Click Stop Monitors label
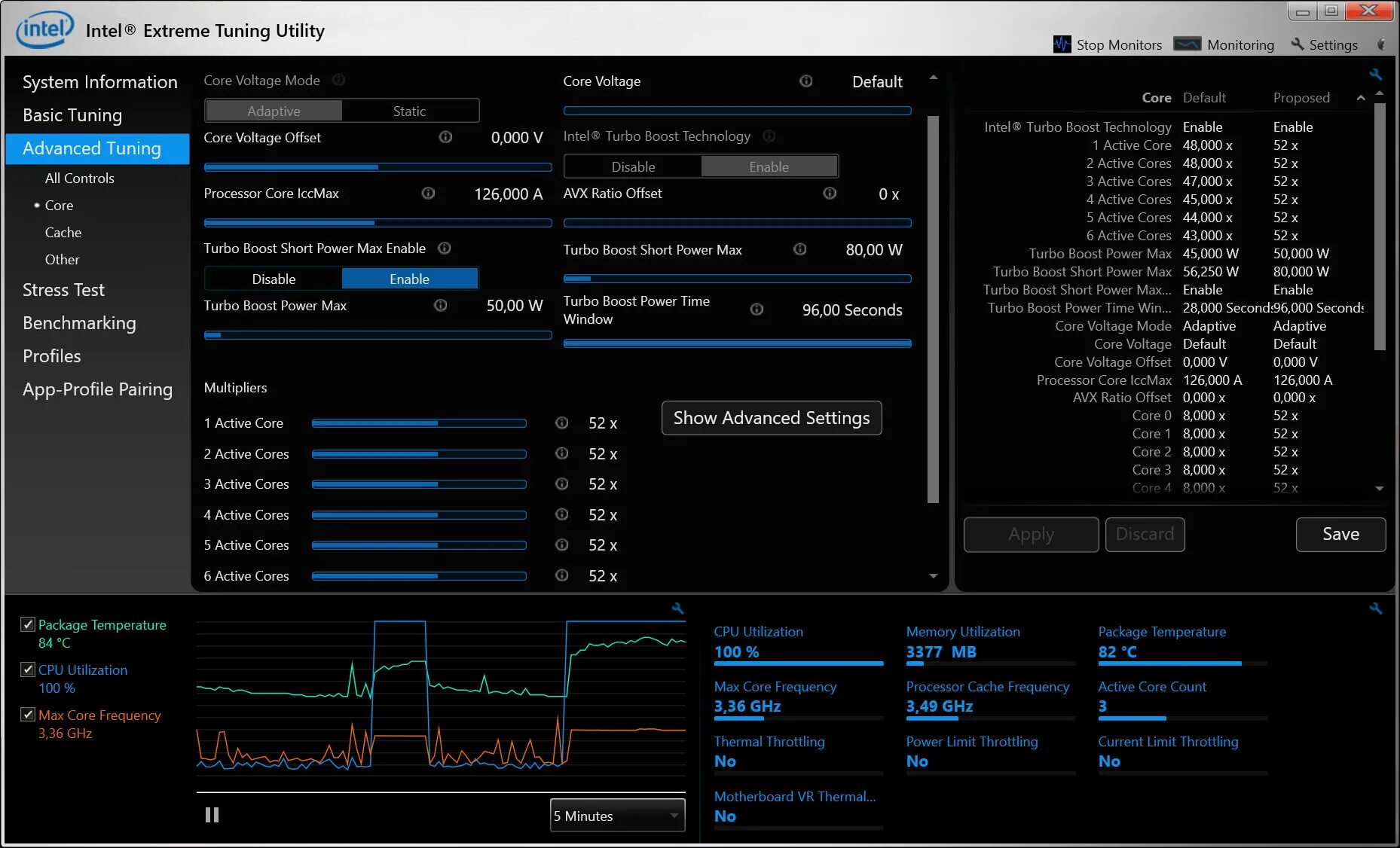 point(1119,44)
